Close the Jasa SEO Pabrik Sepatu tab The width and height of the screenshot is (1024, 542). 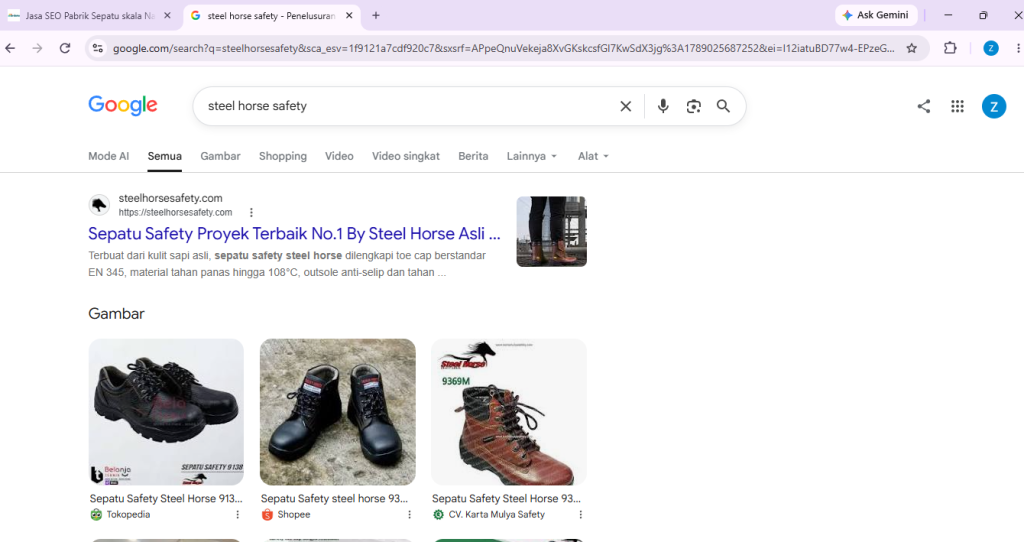click(167, 15)
